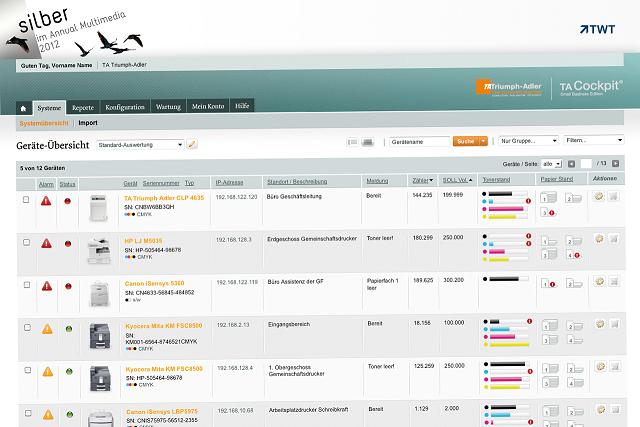
Task: Click red alarm triangle for Canon iSensys 5360
Action: (47, 286)
